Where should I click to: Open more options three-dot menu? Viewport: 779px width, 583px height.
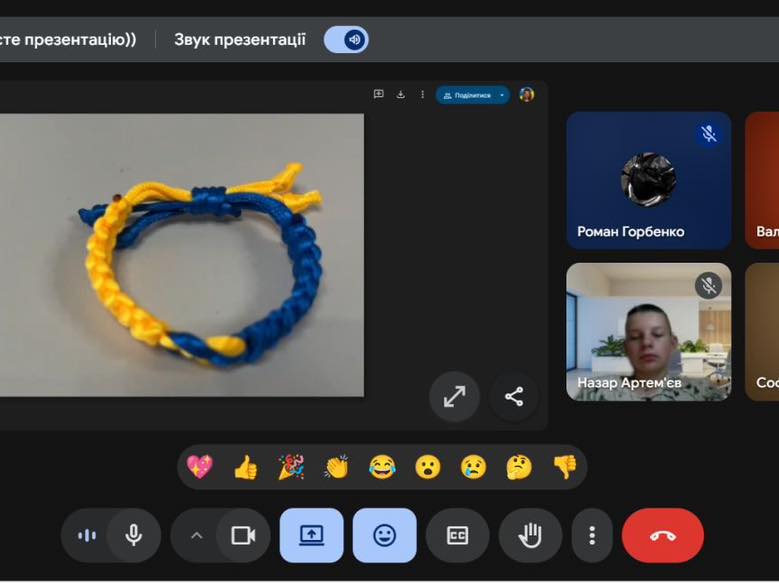pos(592,535)
